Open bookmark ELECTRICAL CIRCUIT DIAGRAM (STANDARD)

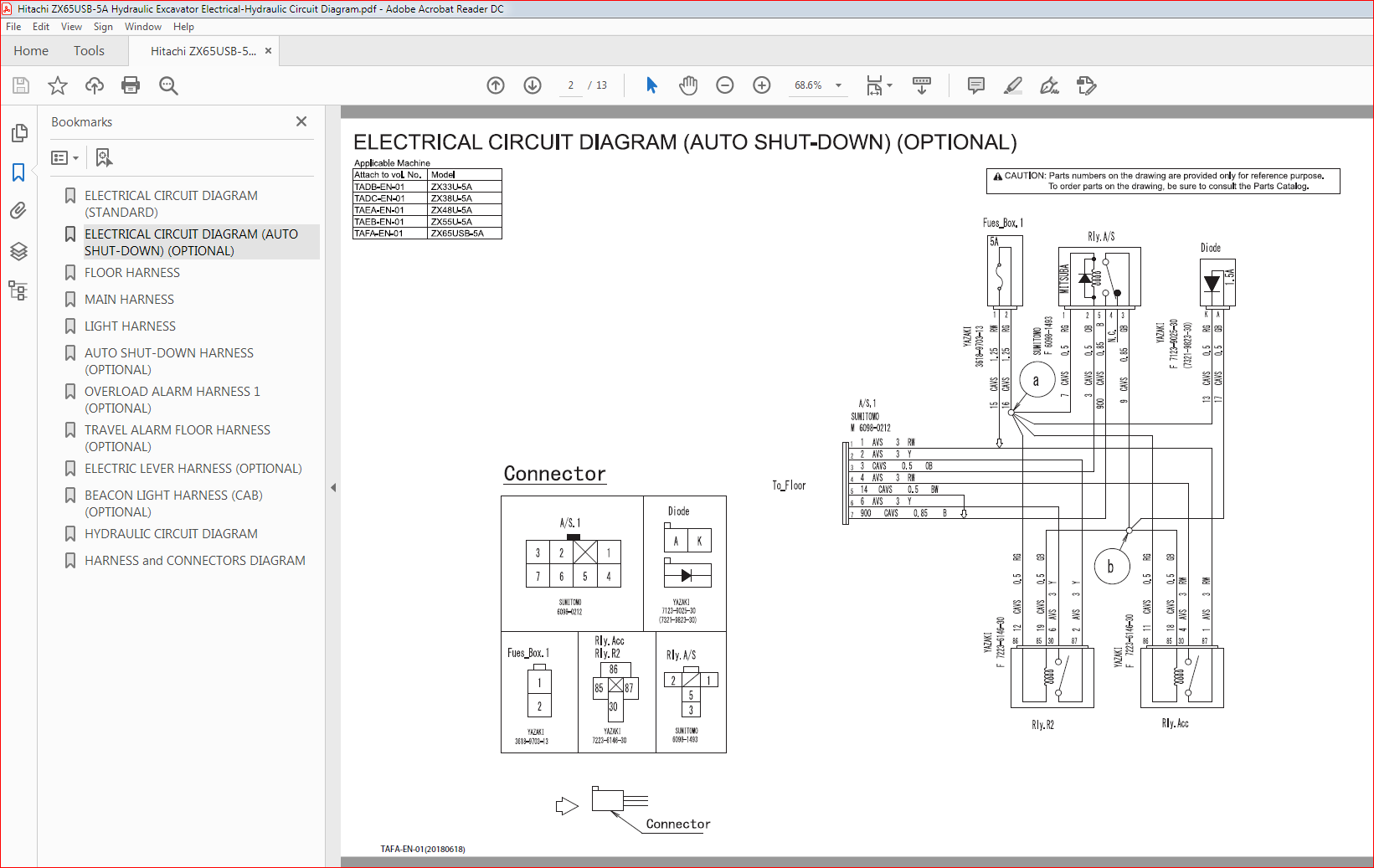171,204
